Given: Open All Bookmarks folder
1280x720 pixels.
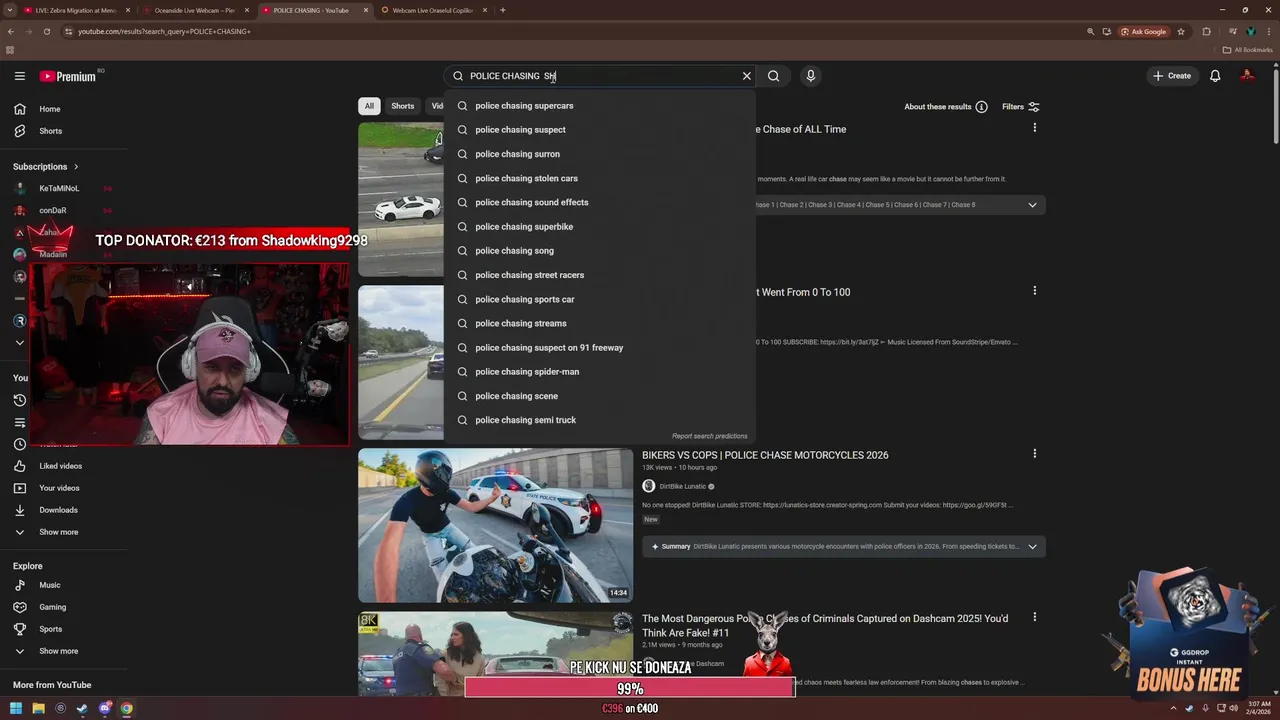Looking at the screenshot, I should point(1247,49).
